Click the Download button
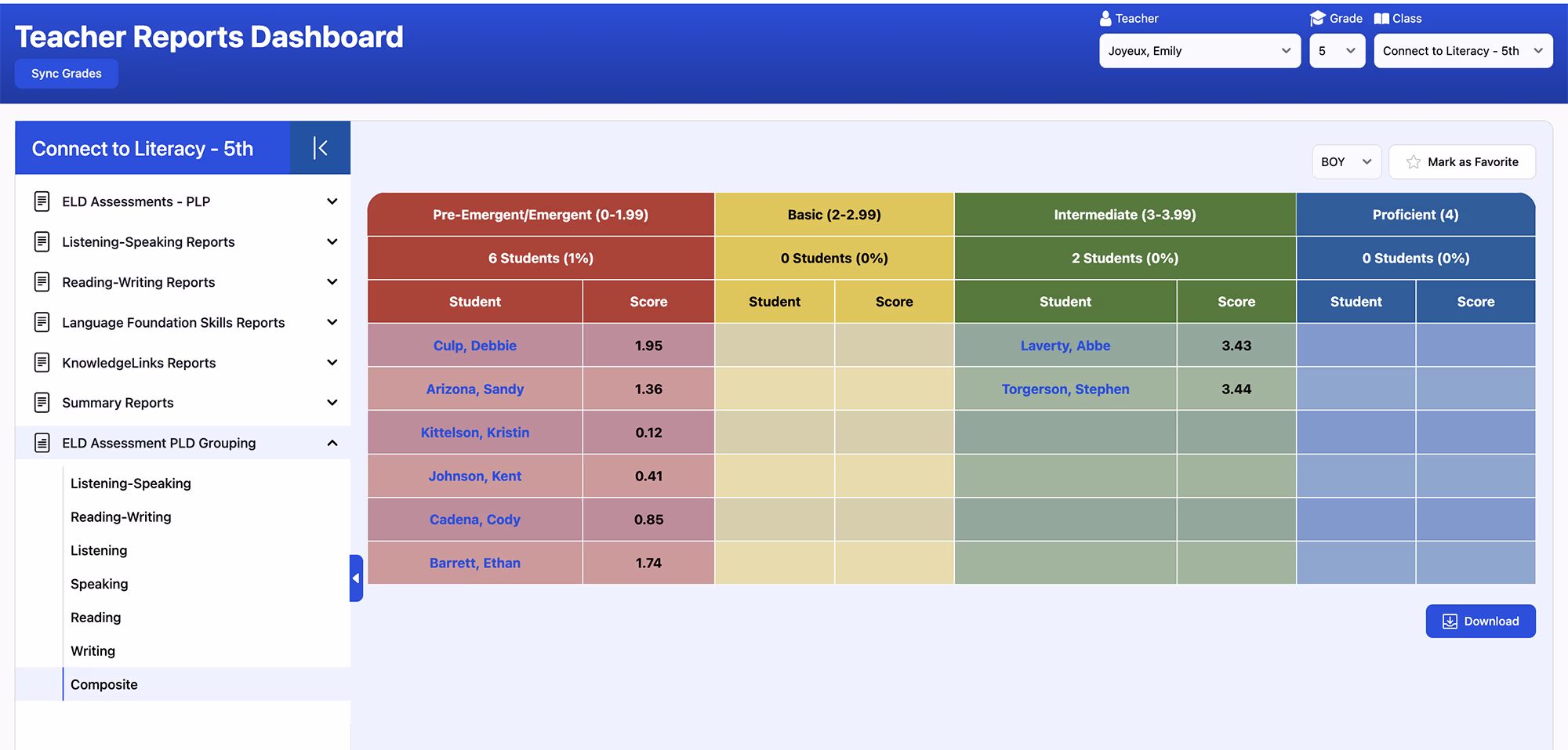This screenshot has height=750, width=1568. point(1480,621)
